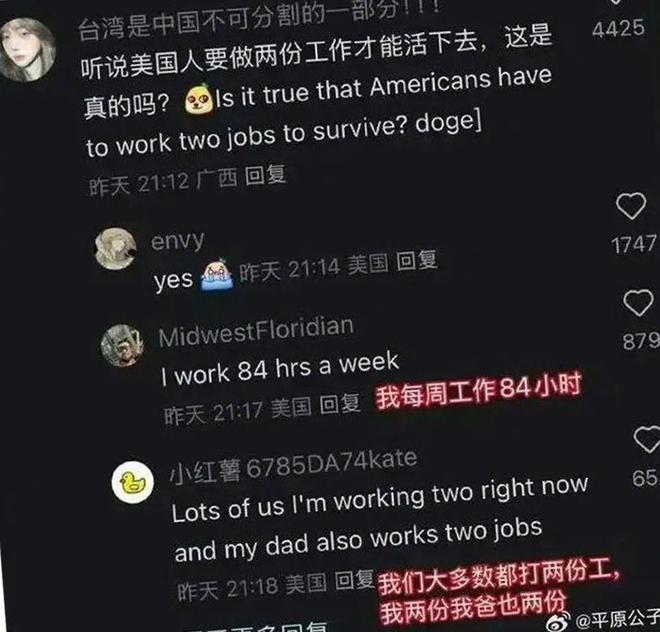Viewport: 660px width, 632px height.
Task: Tap 回复 beside the 21:18 美国 timestamp
Action: pos(354,581)
